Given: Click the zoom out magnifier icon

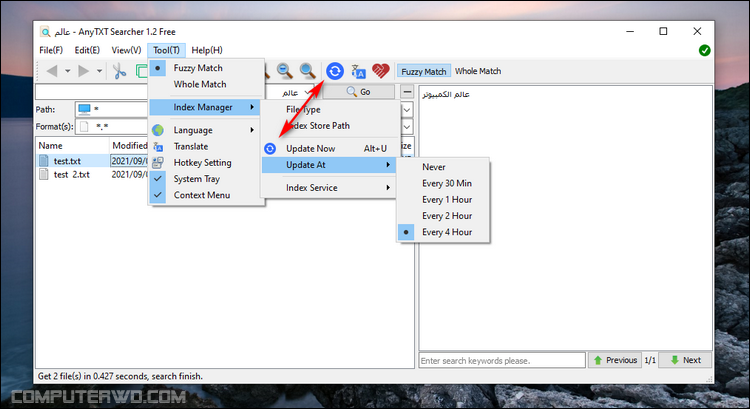Looking at the screenshot, I should click(285, 71).
